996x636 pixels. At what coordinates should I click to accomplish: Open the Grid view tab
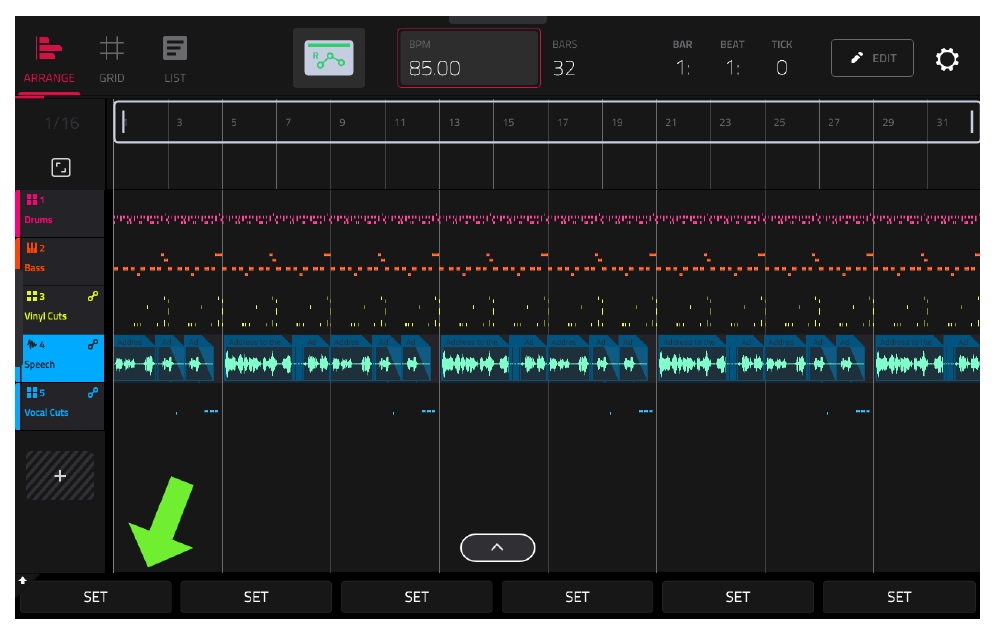pos(112,61)
